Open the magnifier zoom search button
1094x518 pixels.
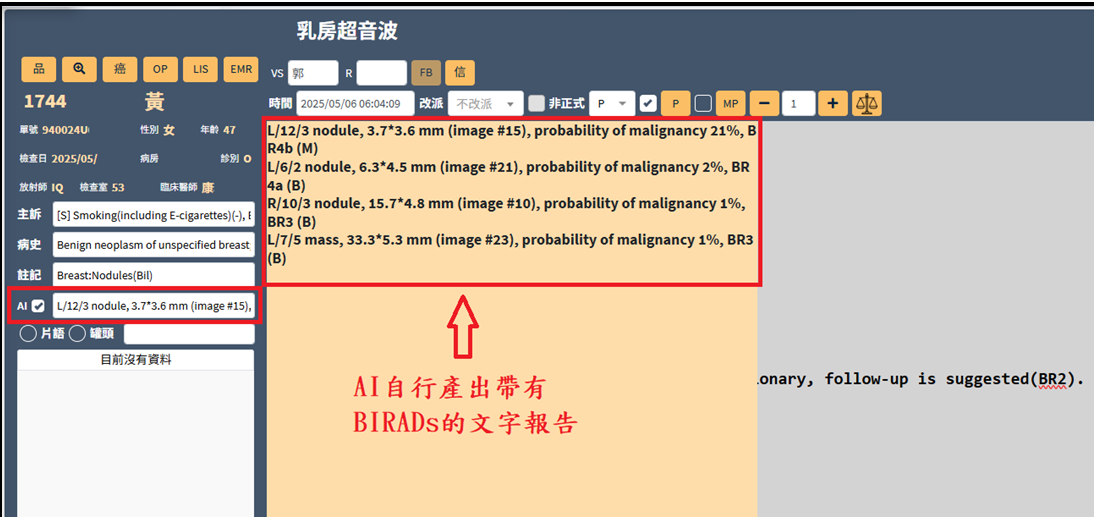click(80, 69)
